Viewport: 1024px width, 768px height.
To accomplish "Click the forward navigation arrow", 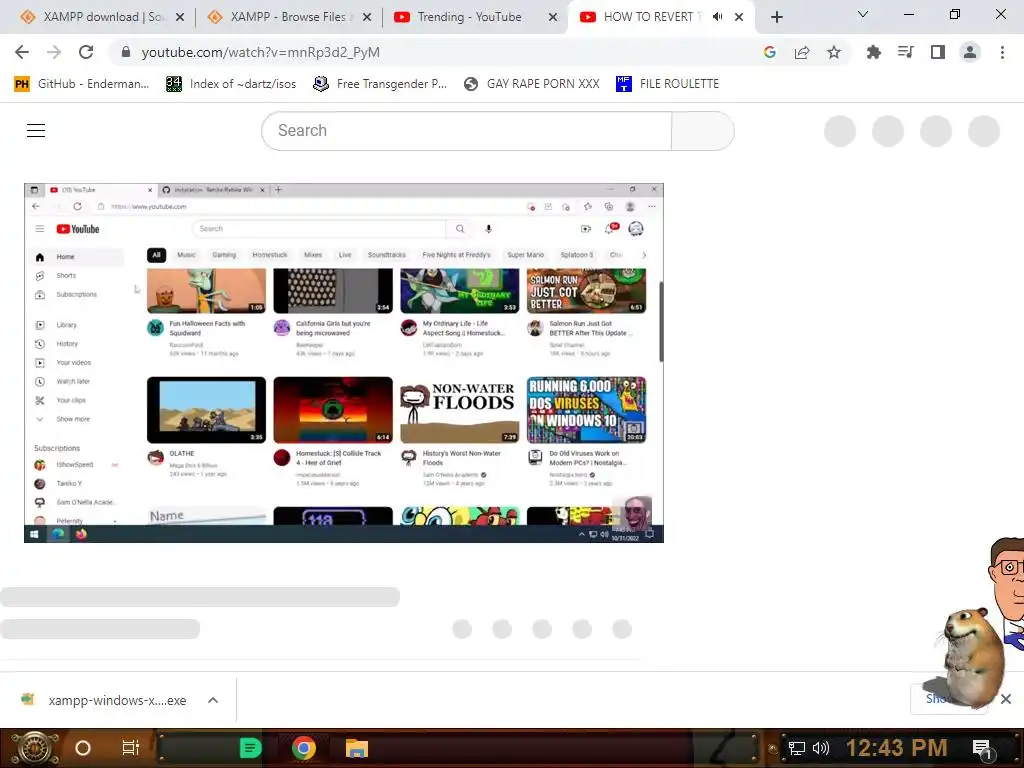I will [x=54, y=52].
